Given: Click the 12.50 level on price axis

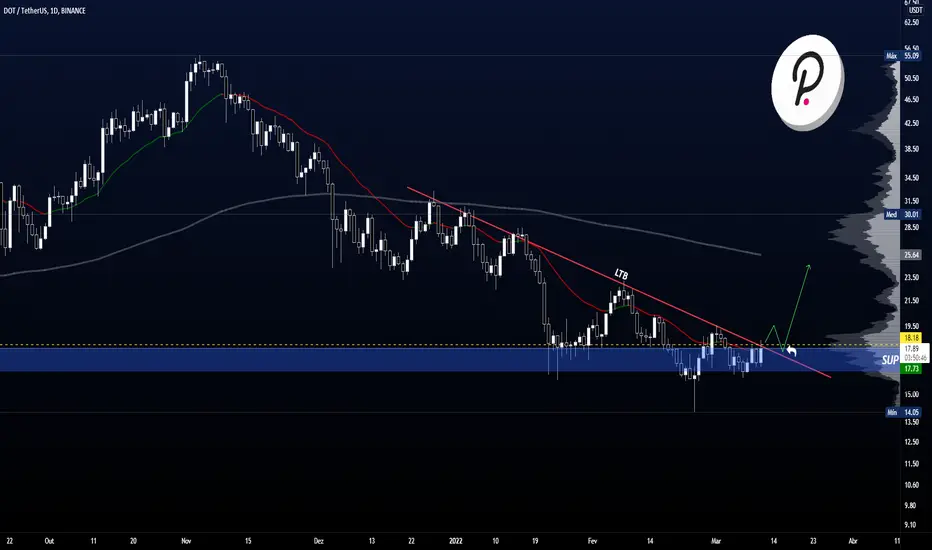Looking at the screenshot, I should point(911,442).
